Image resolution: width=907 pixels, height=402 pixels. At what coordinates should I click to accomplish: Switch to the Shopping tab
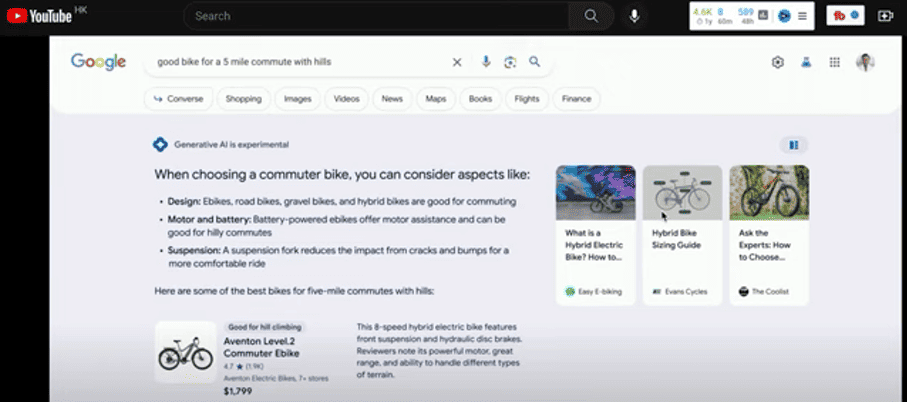(244, 99)
